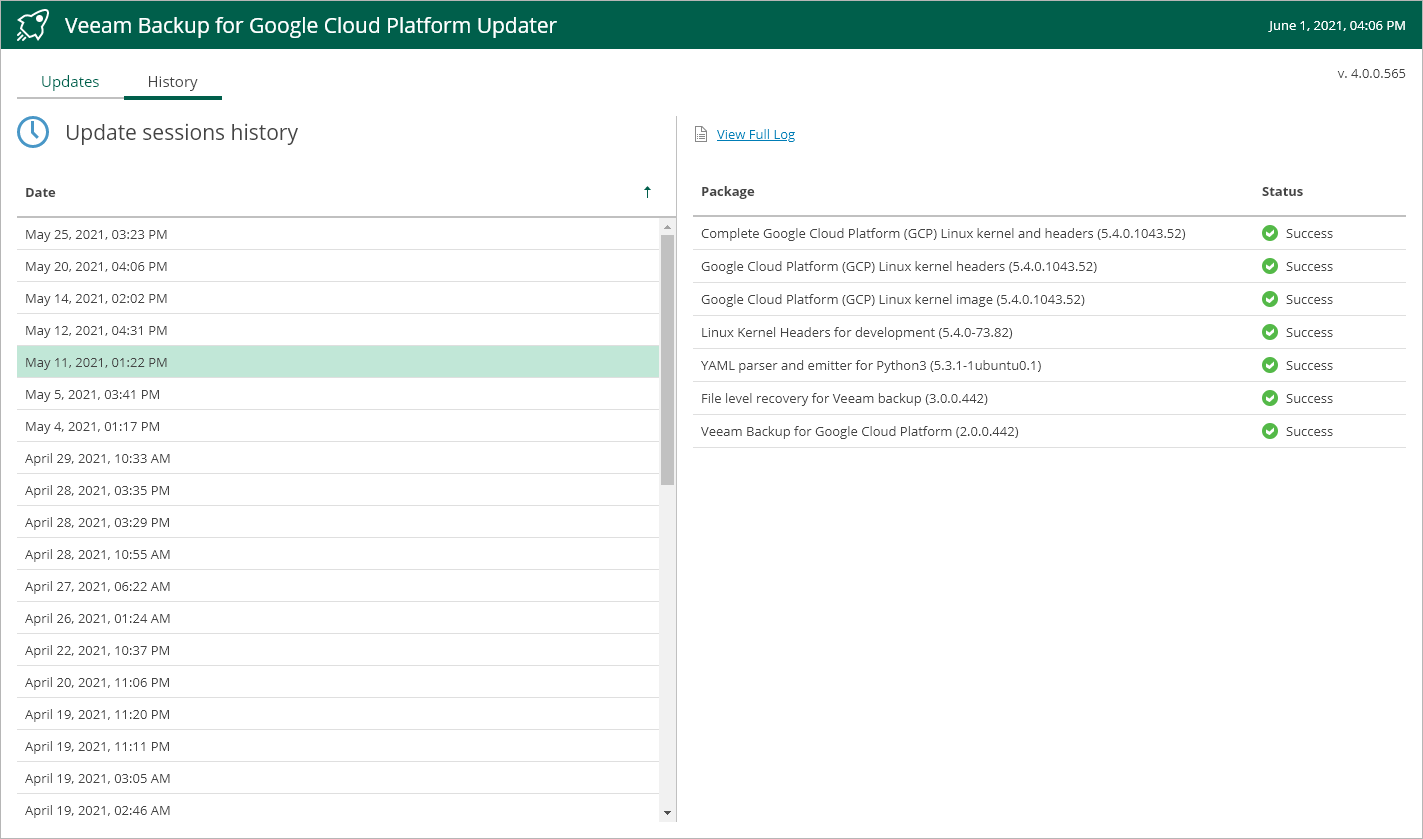Select session April 22, 2021, 10:37 PM

pos(338,650)
